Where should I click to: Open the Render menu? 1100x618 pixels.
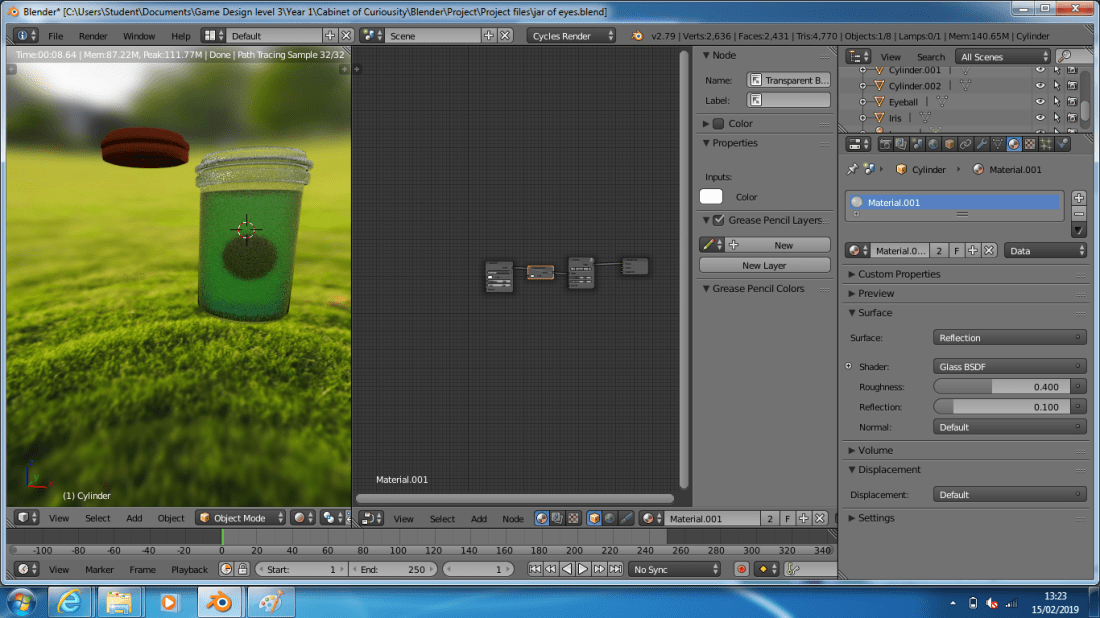(x=93, y=36)
